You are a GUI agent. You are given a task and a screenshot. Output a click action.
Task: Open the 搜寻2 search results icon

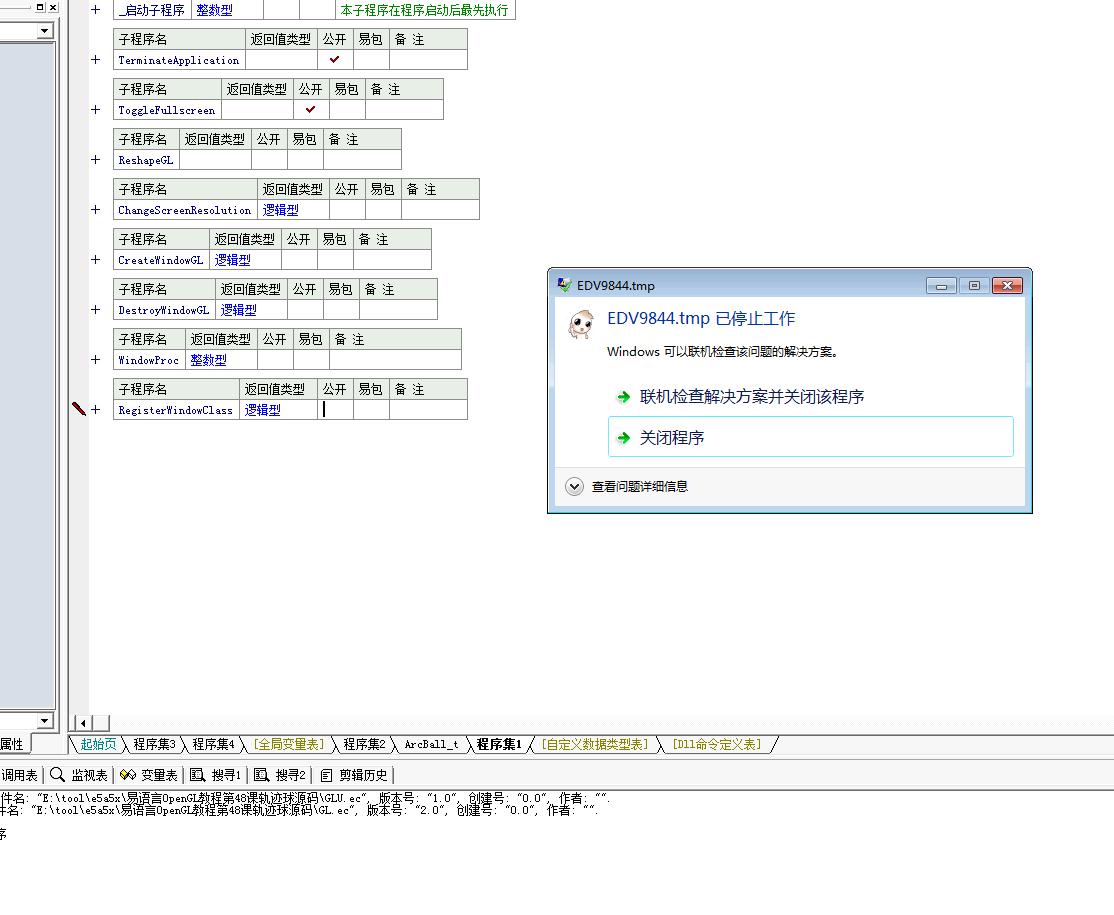pyautogui.click(x=262, y=775)
